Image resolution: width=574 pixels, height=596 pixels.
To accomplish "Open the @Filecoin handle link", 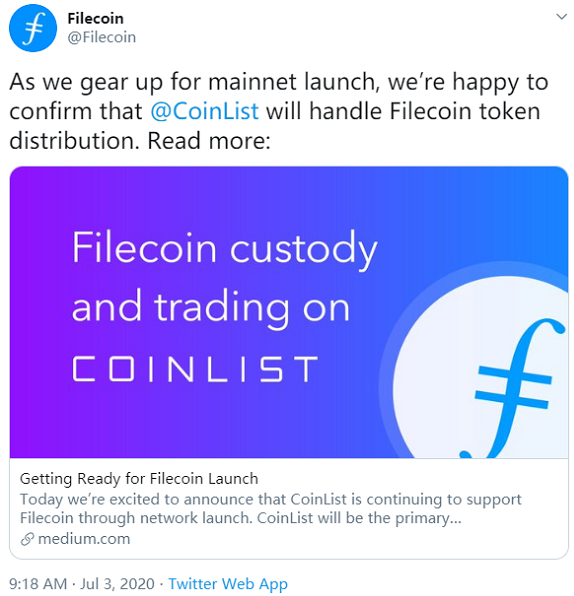I will coord(101,37).
